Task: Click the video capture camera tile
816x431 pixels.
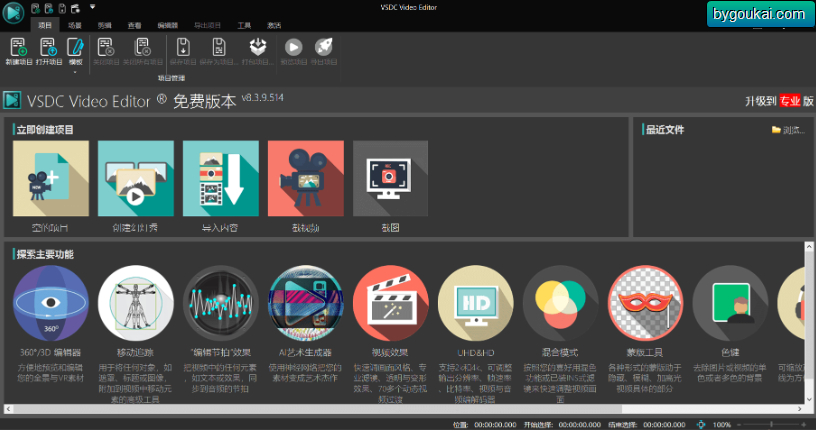Action: pos(305,179)
